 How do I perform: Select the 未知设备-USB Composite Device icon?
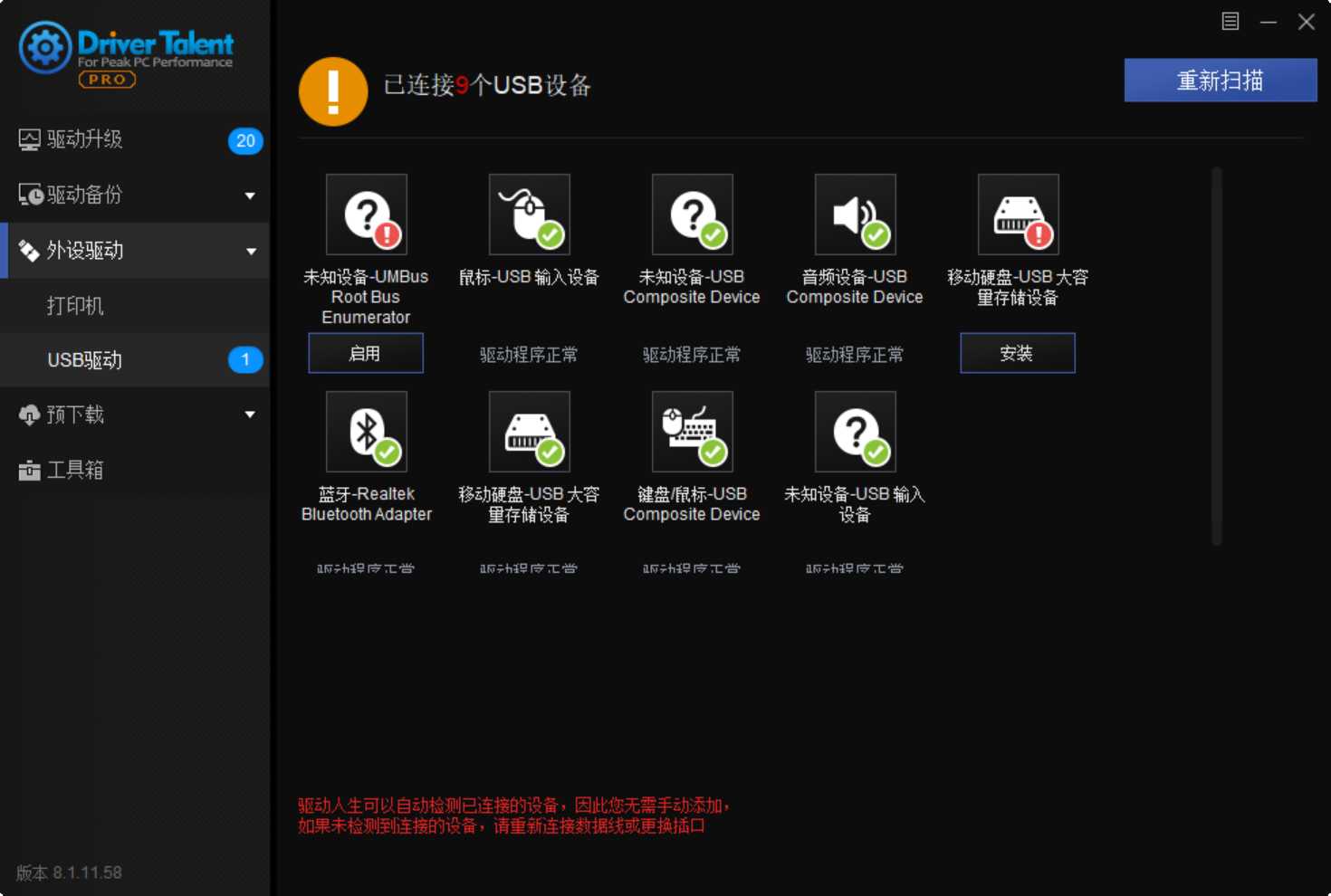point(693,214)
